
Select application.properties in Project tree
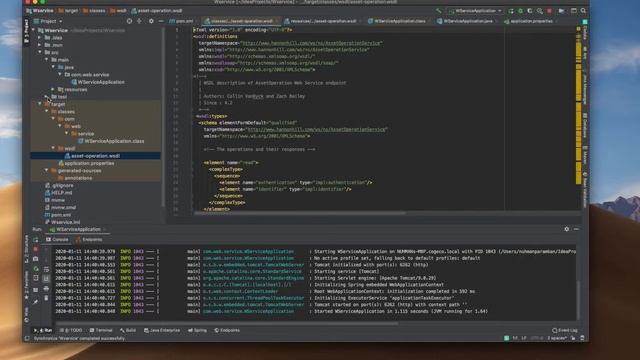click(86, 163)
